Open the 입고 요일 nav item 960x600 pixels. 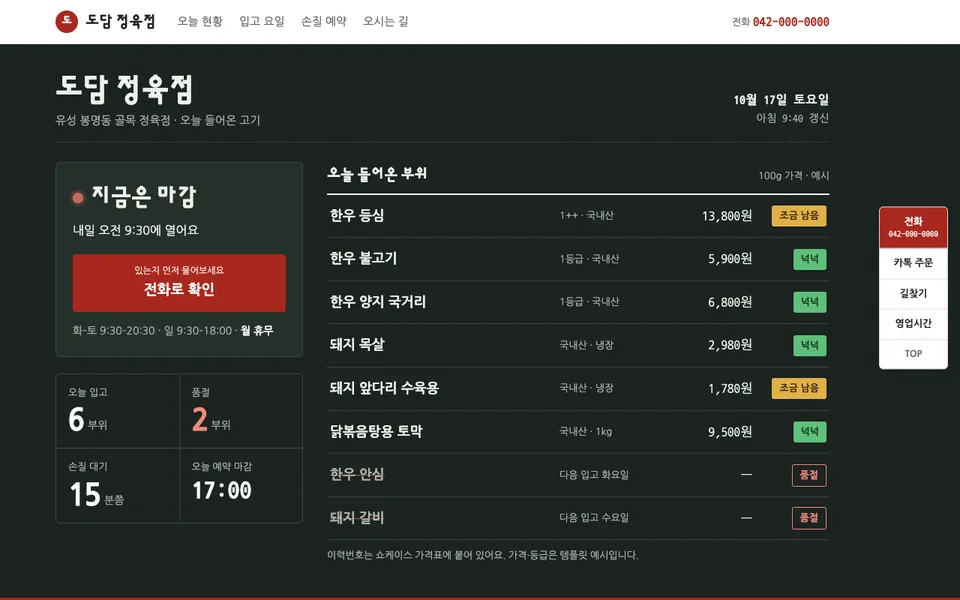coord(262,21)
